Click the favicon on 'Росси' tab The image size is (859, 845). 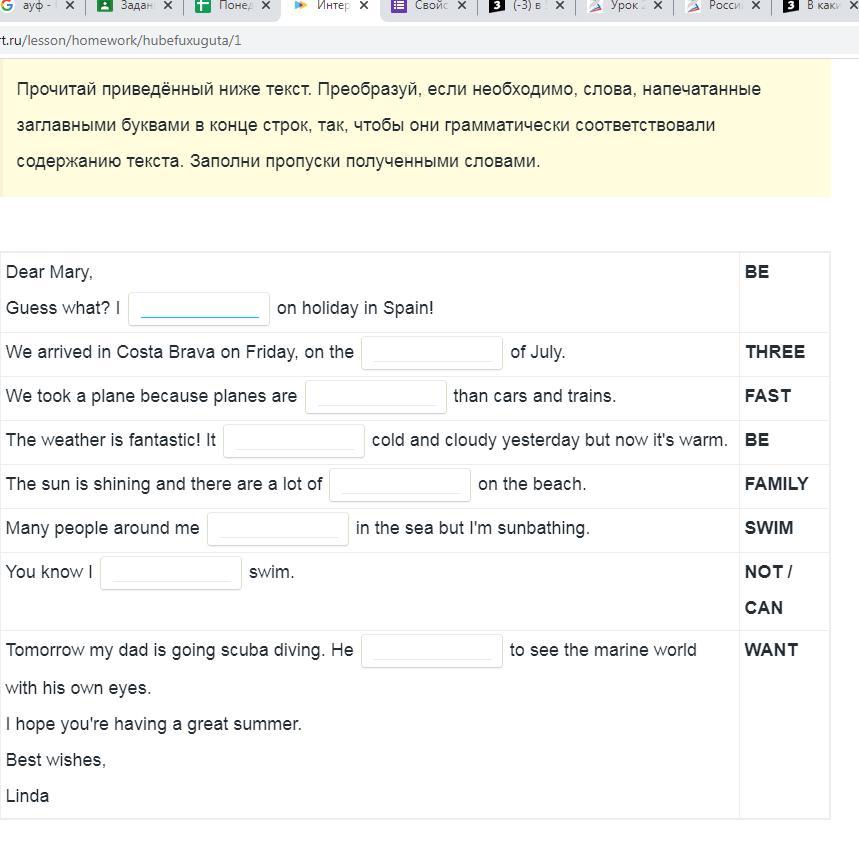pyautogui.click(x=692, y=6)
